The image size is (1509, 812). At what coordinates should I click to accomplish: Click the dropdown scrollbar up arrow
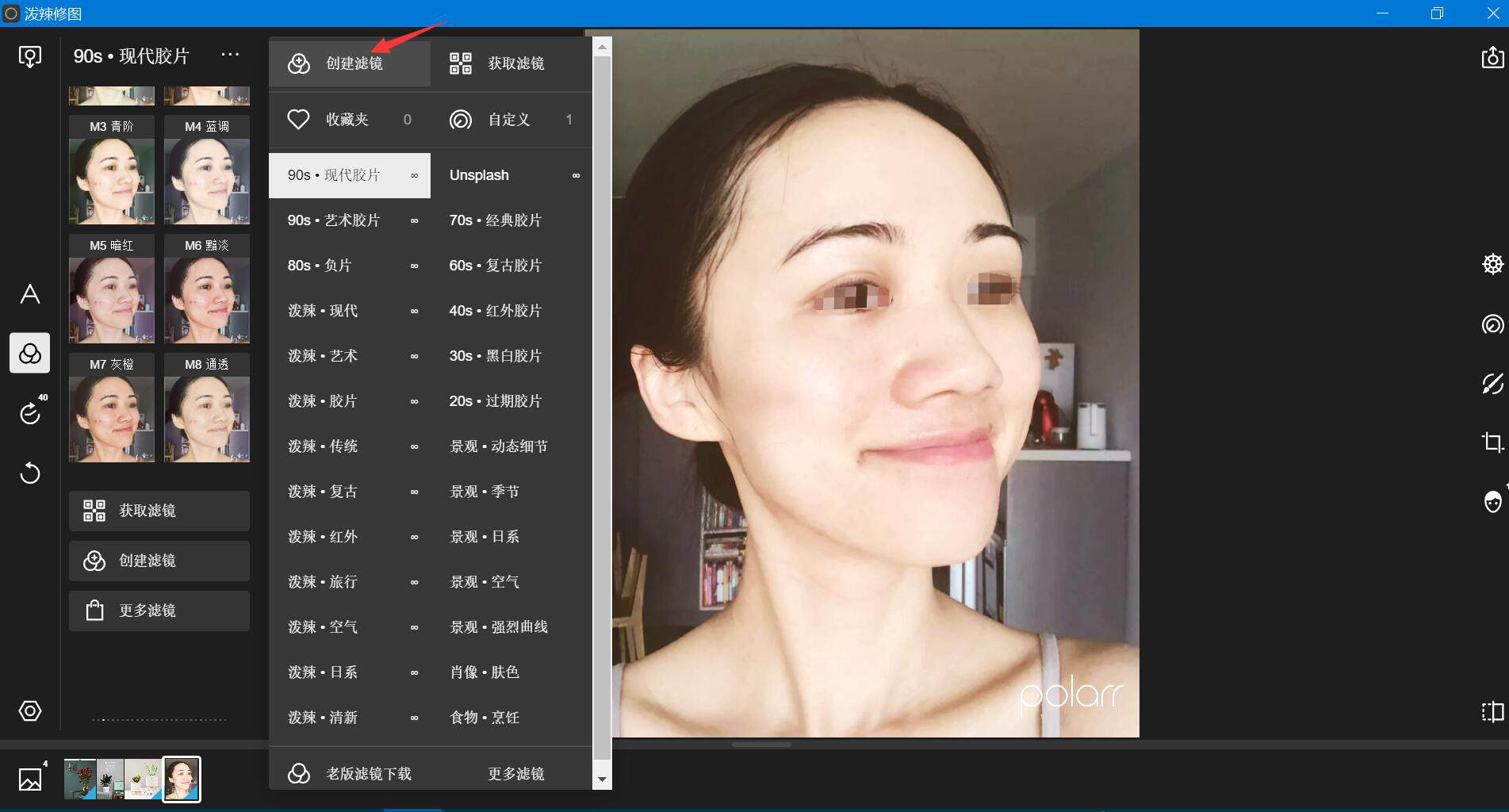(x=602, y=47)
